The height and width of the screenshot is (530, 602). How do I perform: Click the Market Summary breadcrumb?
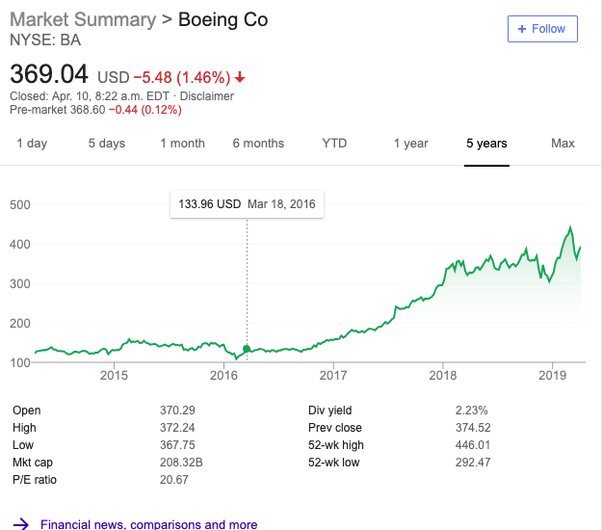[x=82, y=20]
